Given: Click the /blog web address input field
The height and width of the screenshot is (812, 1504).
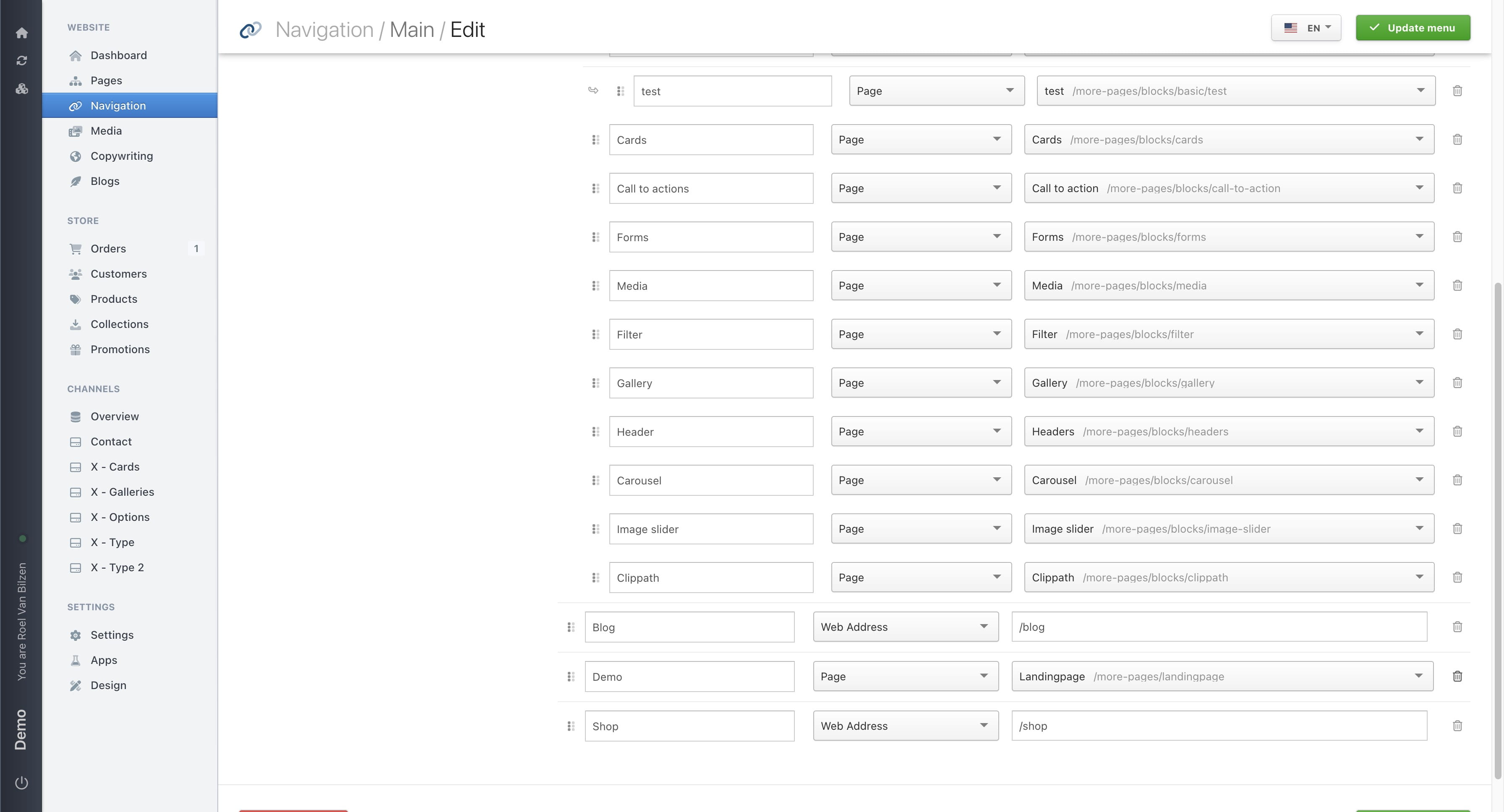Looking at the screenshot, I should 1219,627.
